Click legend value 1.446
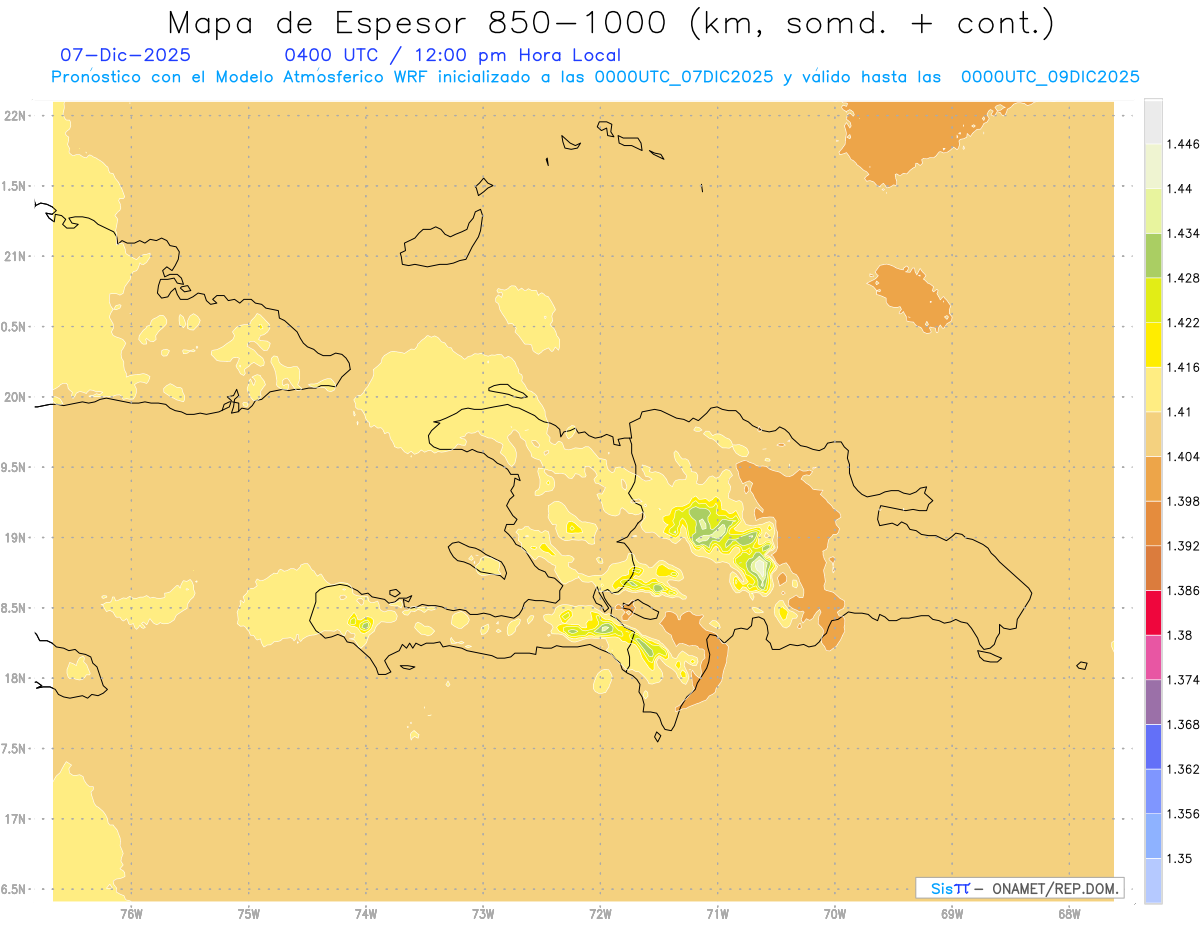Screen dimensions: 1200x927 coord(1183,144)
